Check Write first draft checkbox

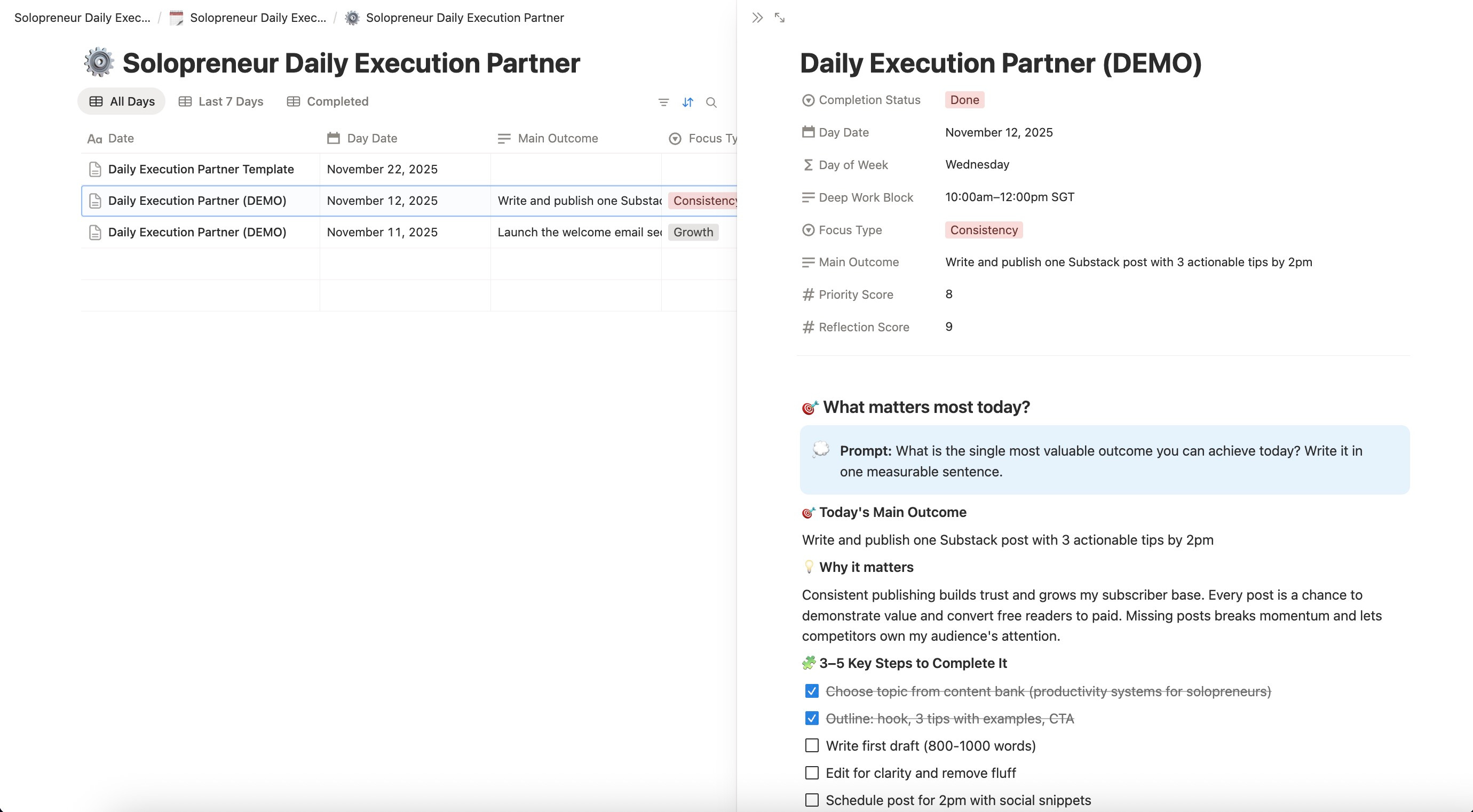[x=811, y=745]
